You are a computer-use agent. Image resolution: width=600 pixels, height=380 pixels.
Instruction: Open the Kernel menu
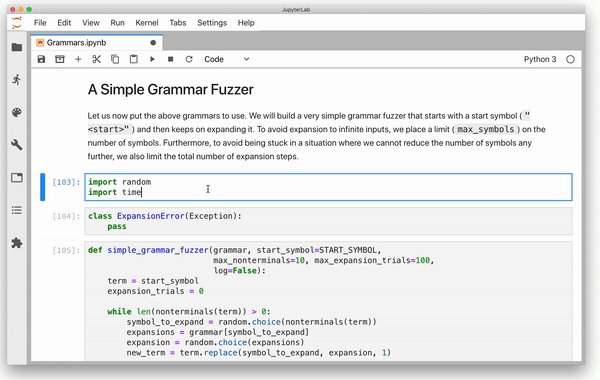point(147,23)
